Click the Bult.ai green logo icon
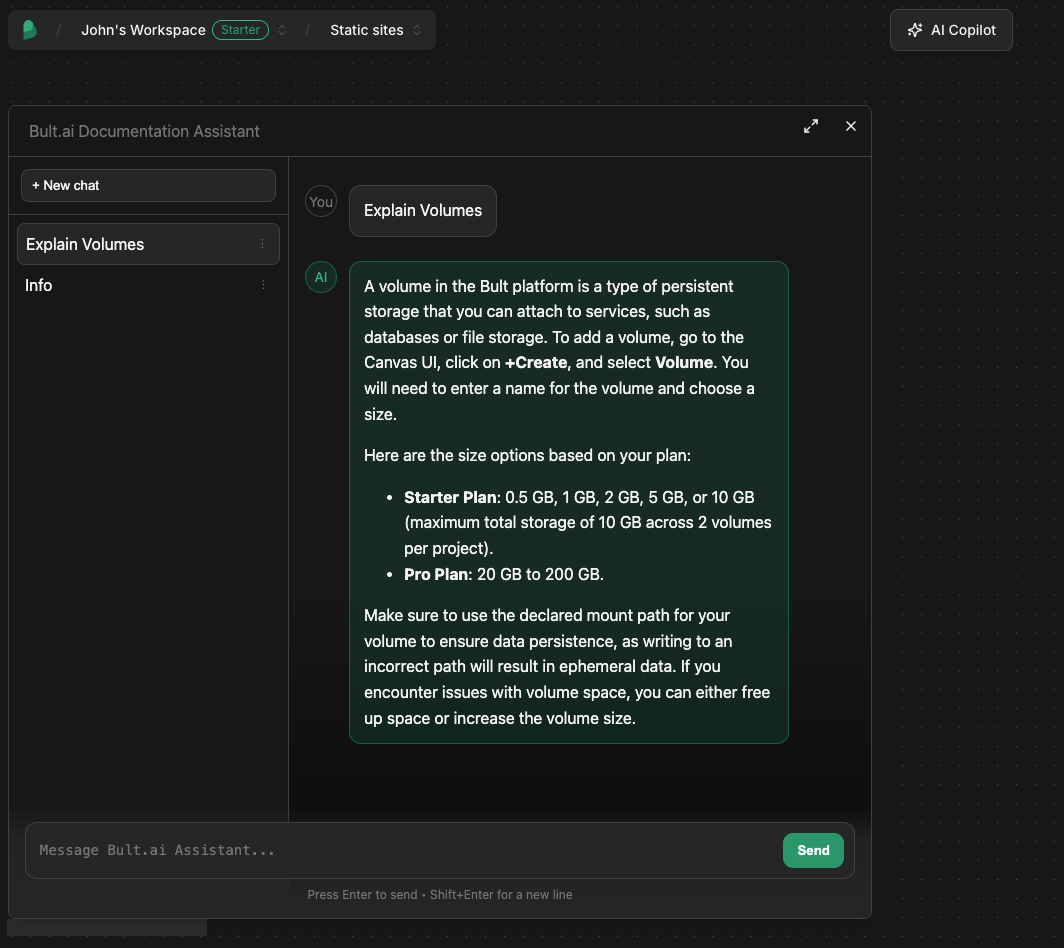This screenshot has width=1064, height=948. tap(27, 29)
